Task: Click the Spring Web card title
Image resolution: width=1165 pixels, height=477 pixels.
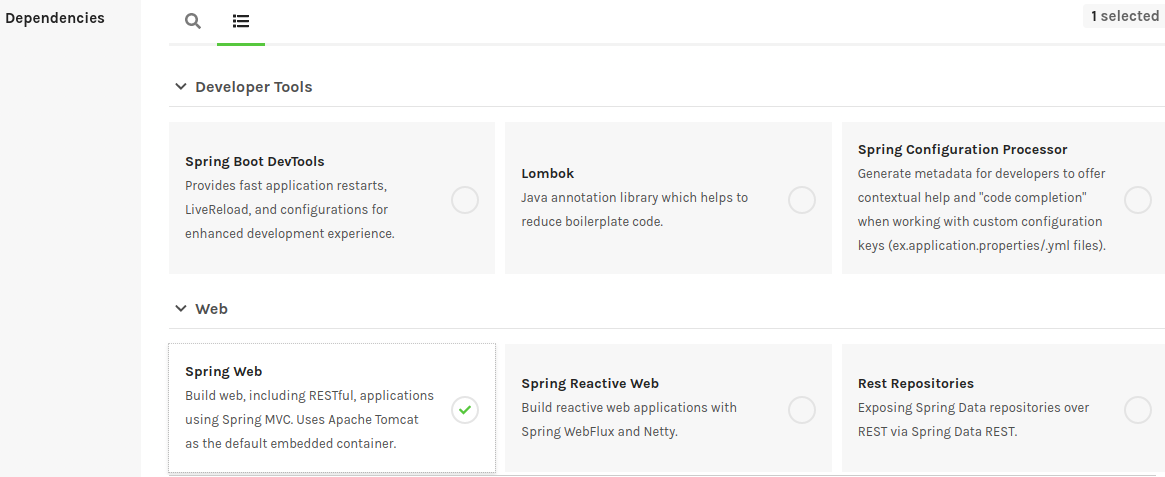Action: [x=224, y=372]
